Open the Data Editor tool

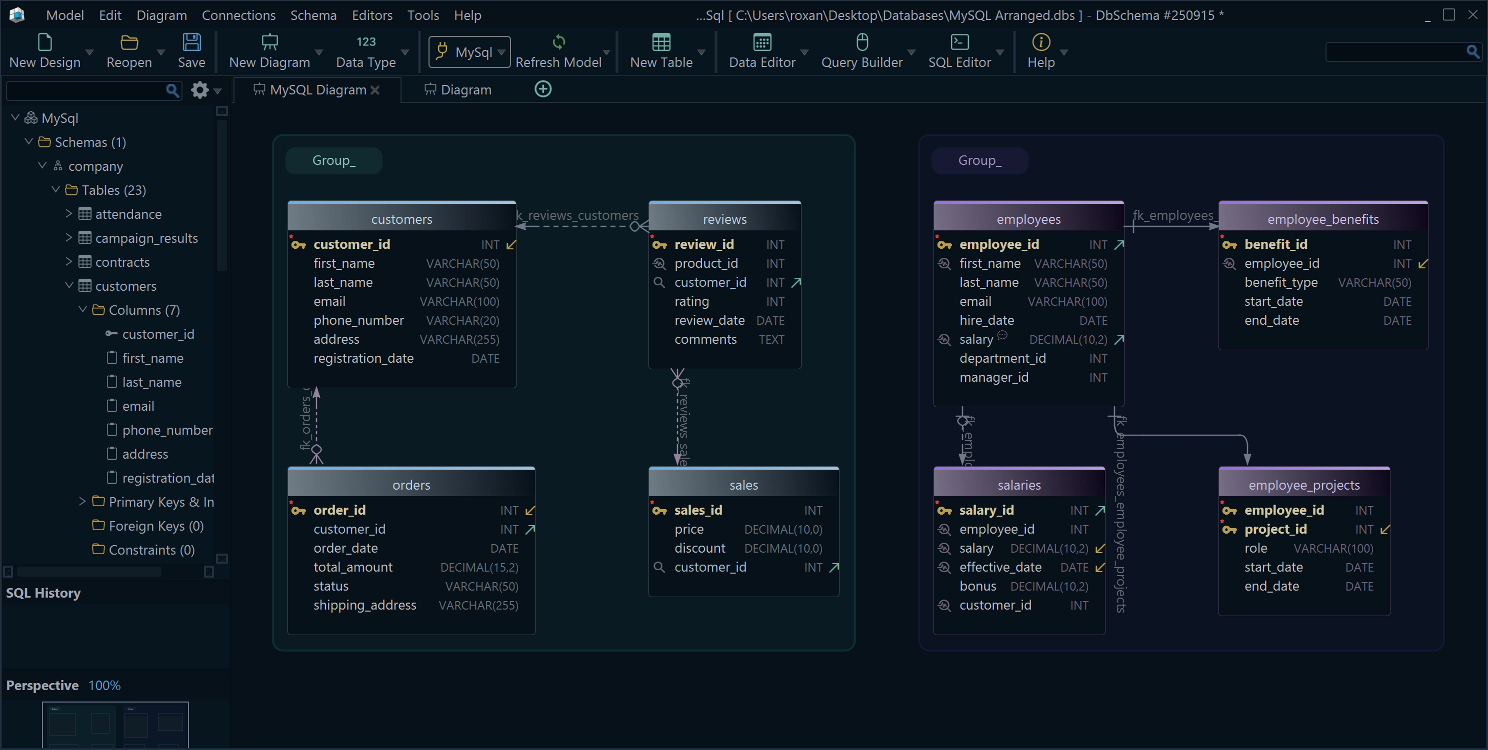[762, 43]
